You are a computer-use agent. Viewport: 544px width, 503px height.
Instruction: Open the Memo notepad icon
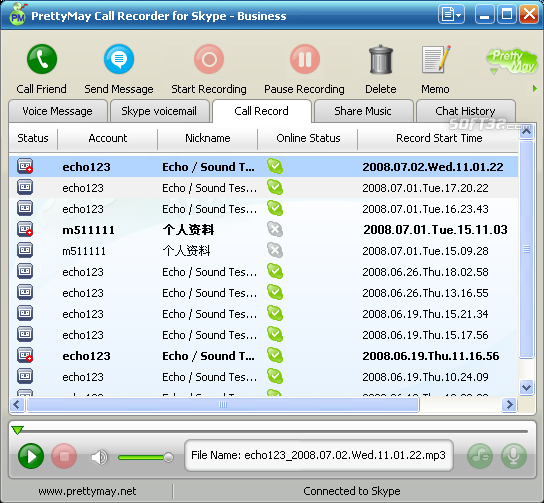pyautogui.click(x=436, y=59)
